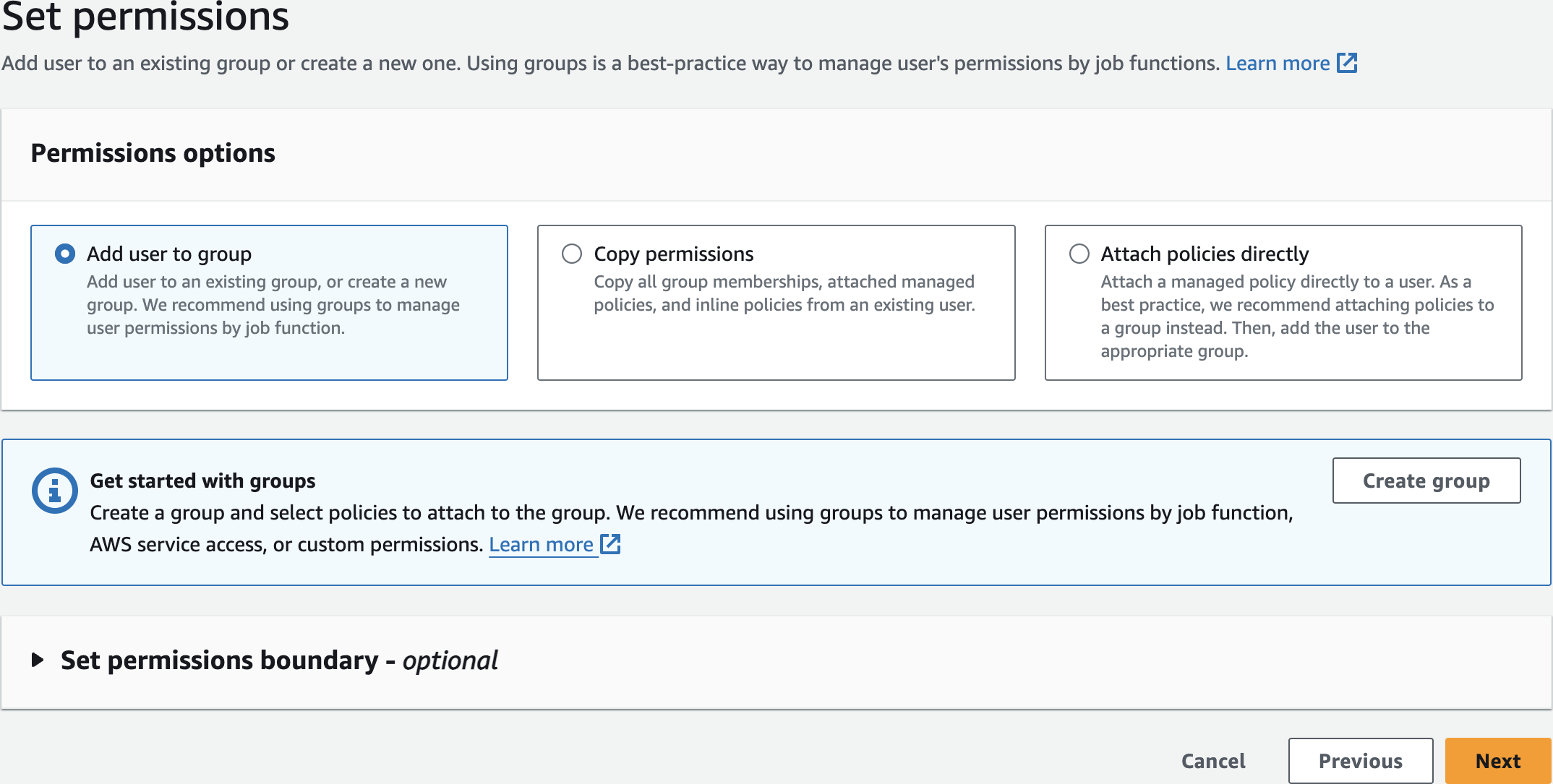Click Copy permissions card description text
This screenshot has width=1553, height=784.
tap(784, 293)
